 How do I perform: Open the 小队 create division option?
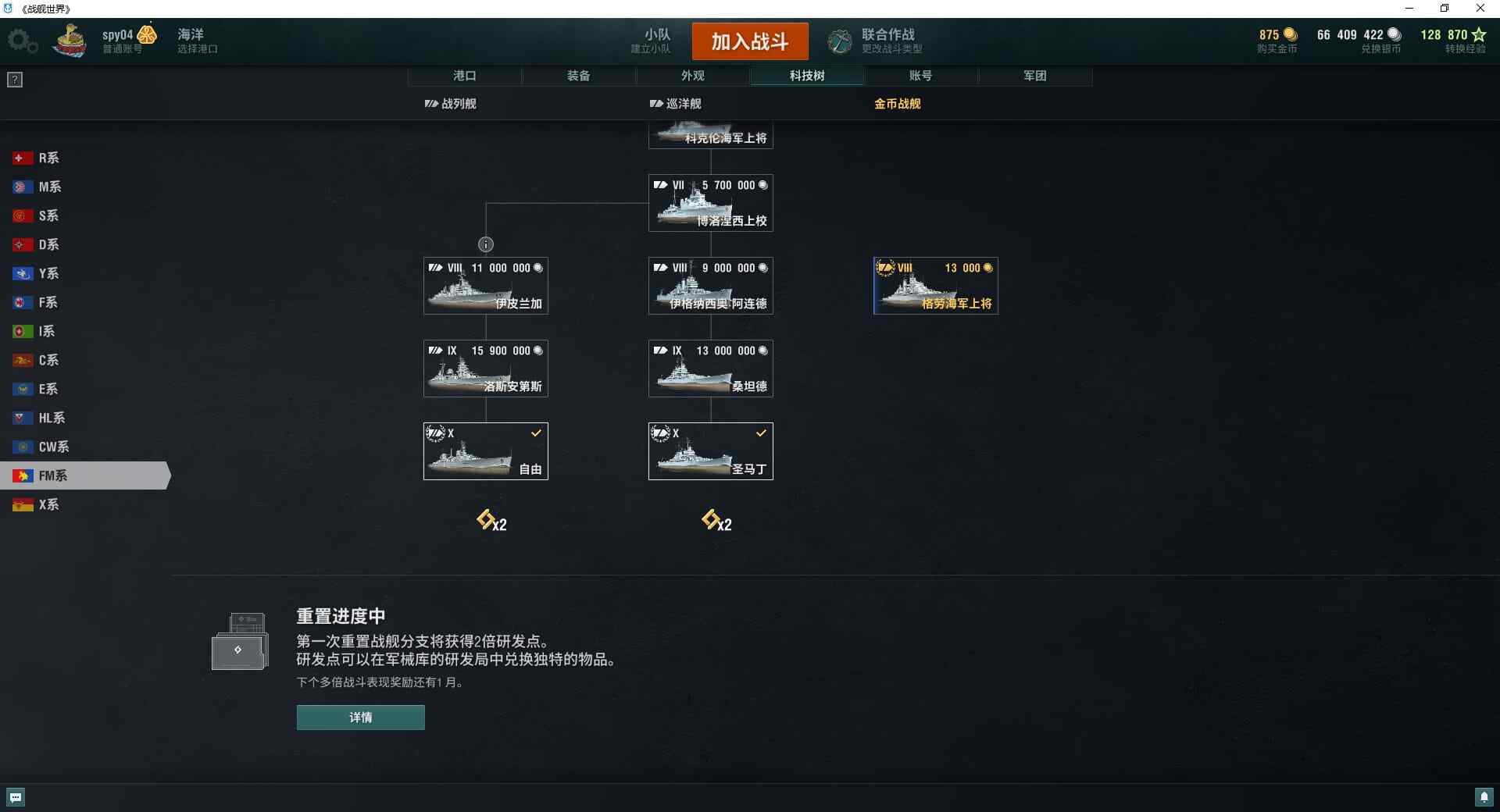coord(652,41)
